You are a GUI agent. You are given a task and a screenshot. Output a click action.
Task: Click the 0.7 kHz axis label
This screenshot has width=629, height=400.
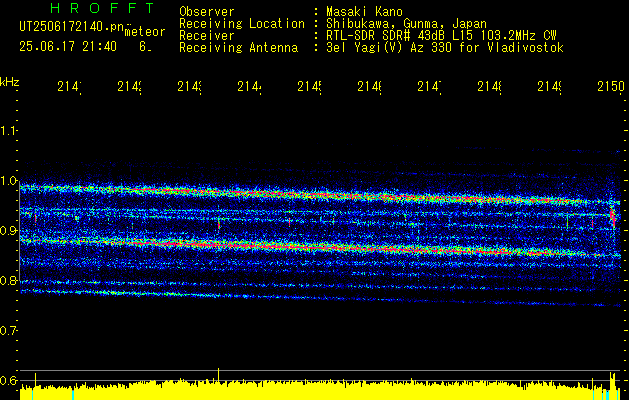[x=8, y=331]
